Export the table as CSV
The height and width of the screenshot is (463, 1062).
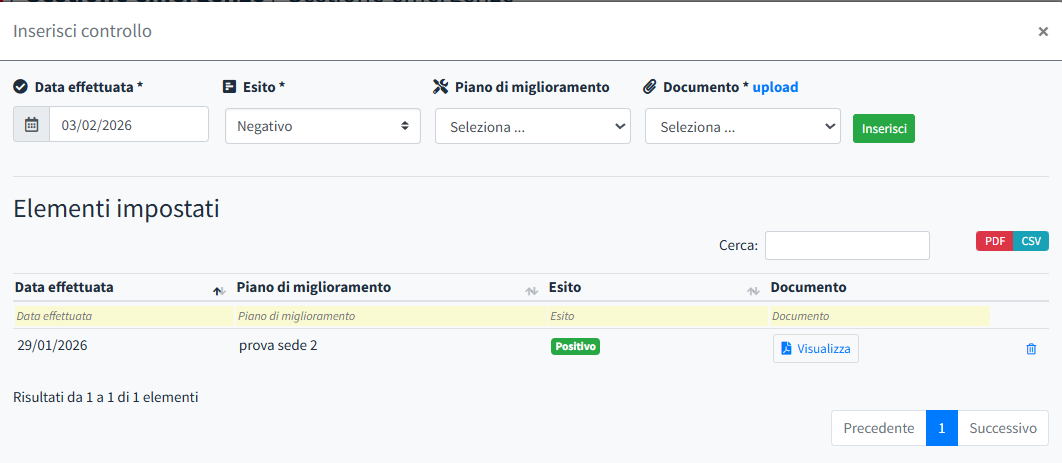[1030, 241]
